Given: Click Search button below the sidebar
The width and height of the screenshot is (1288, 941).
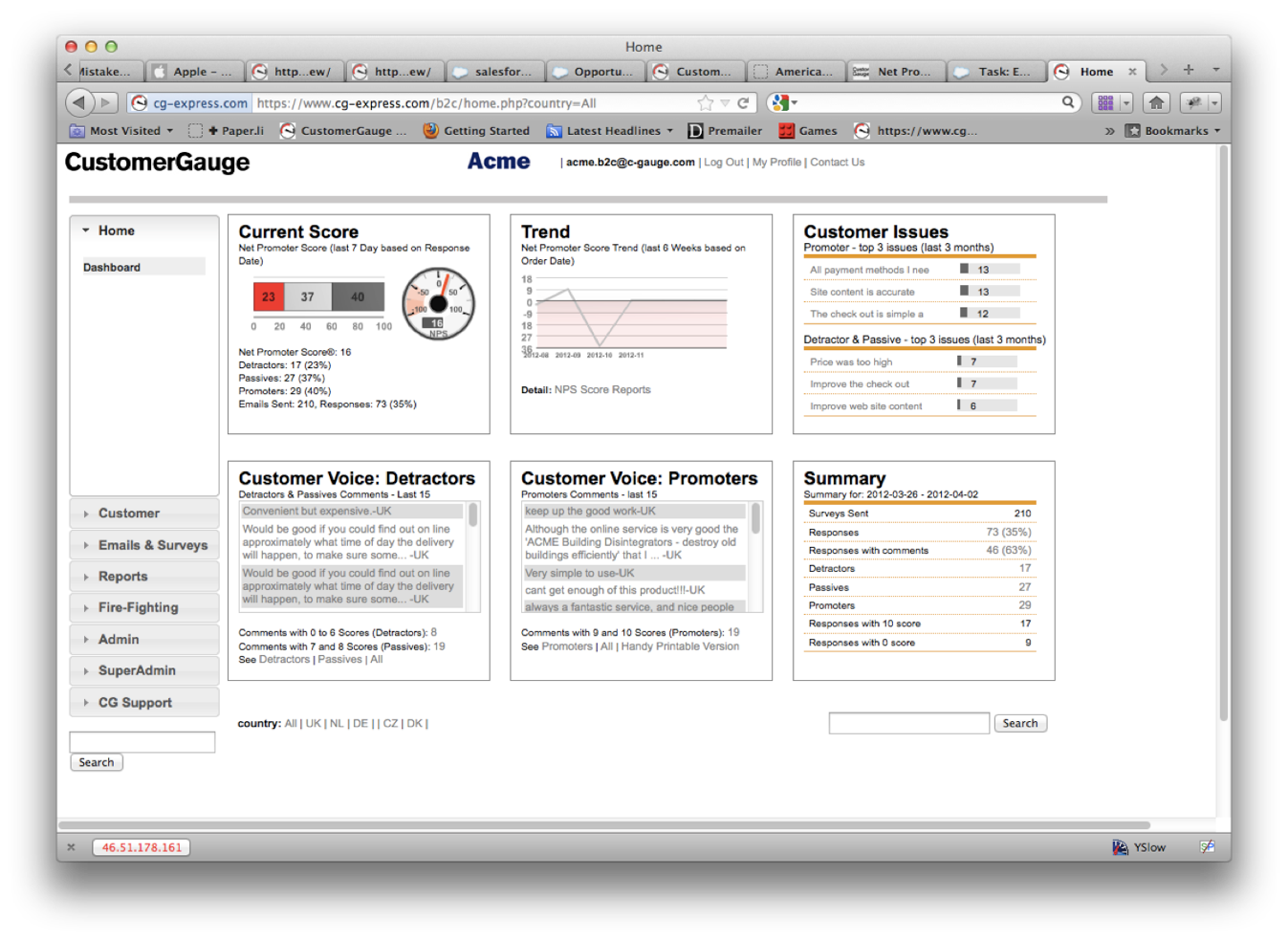Looking at the screenshot, I should pos(97,763).
